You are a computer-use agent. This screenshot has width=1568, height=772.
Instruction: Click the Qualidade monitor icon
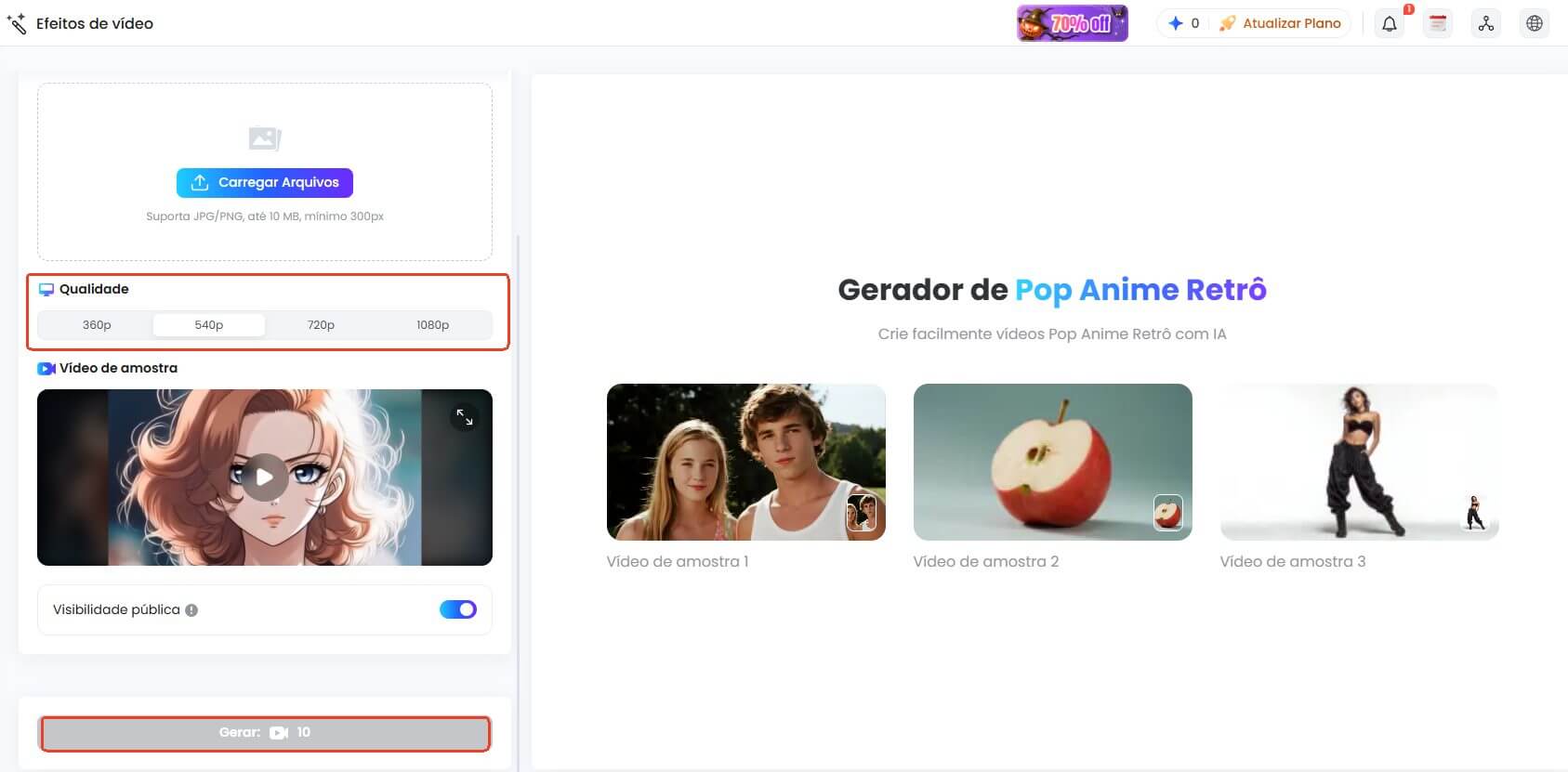coord(46,290)
